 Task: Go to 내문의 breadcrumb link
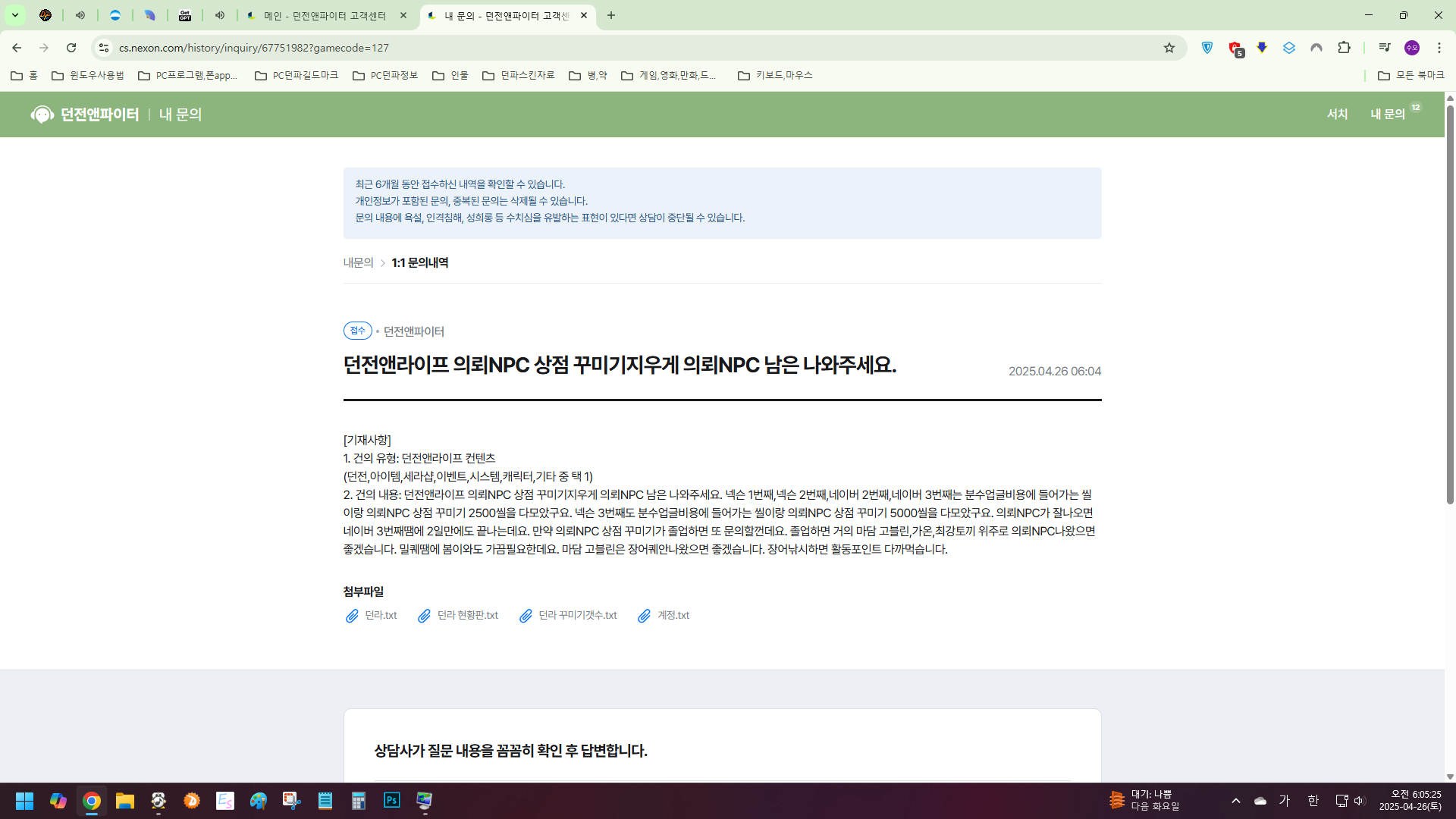point(358,262)
